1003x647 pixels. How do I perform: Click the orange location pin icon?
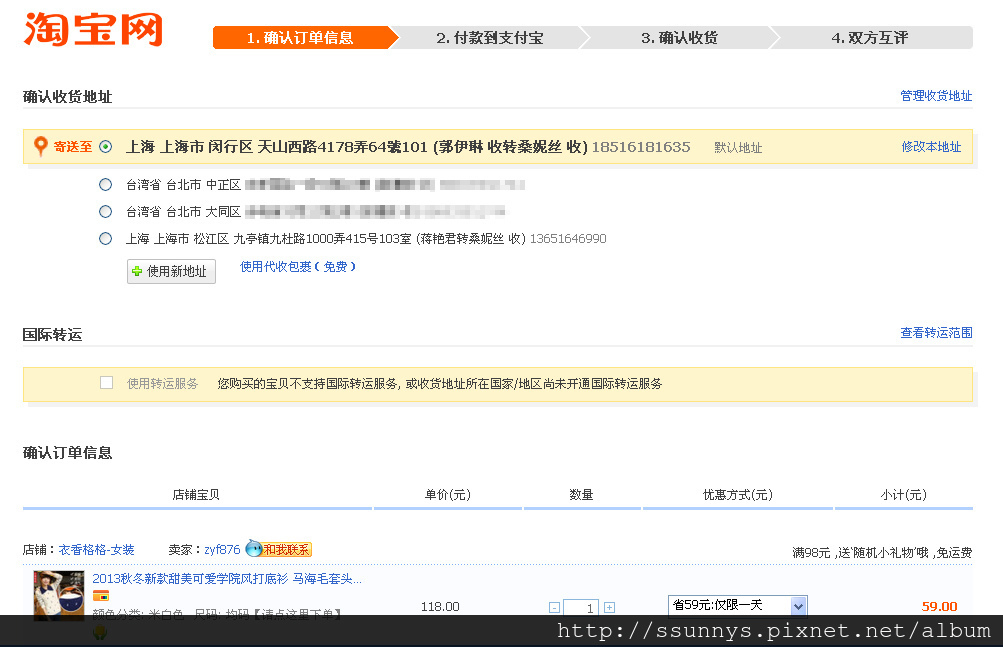pyautogui.click(x=41, y=147)
